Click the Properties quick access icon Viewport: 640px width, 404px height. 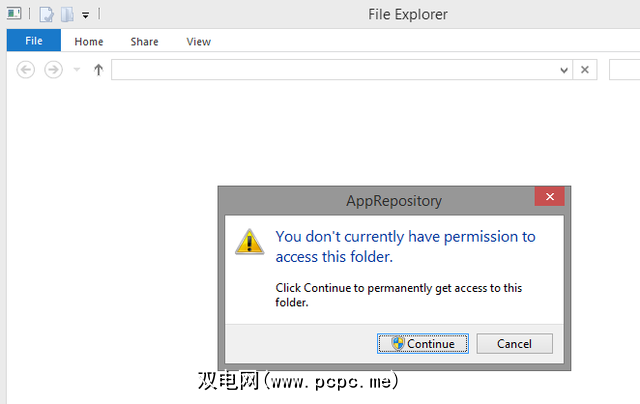[x=47, y=15]
